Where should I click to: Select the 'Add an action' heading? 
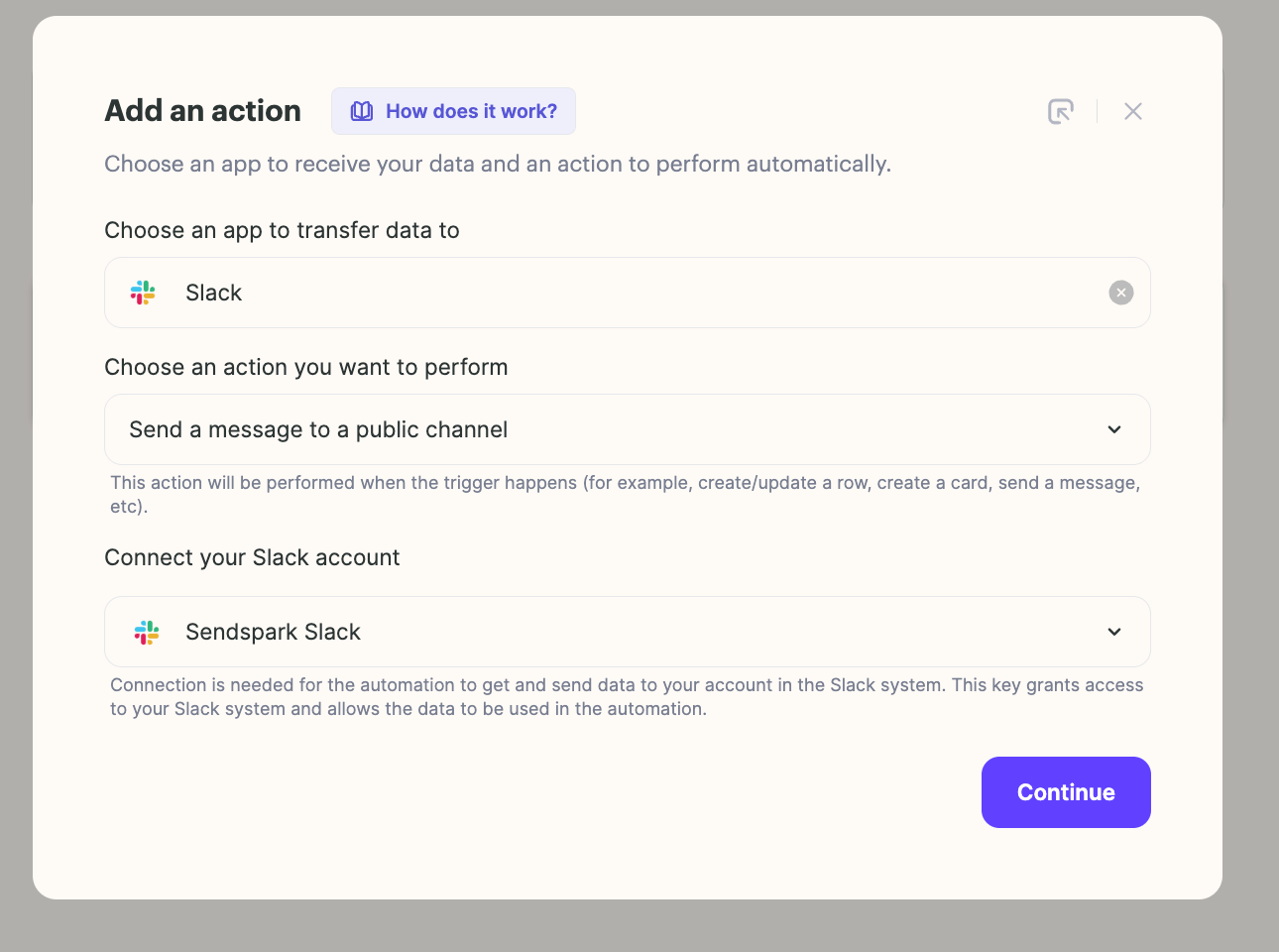coord(203,111)
